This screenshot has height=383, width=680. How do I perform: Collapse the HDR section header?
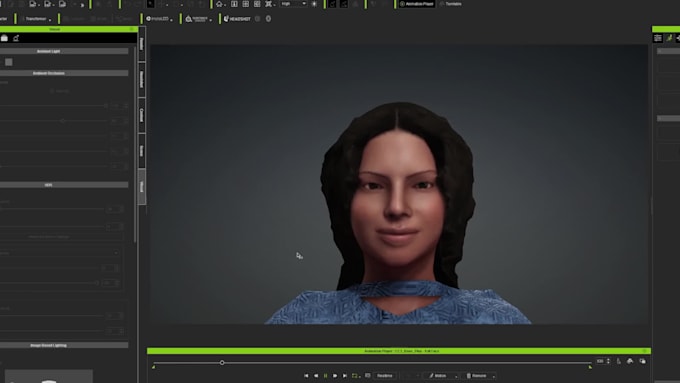tap(64, 185)
